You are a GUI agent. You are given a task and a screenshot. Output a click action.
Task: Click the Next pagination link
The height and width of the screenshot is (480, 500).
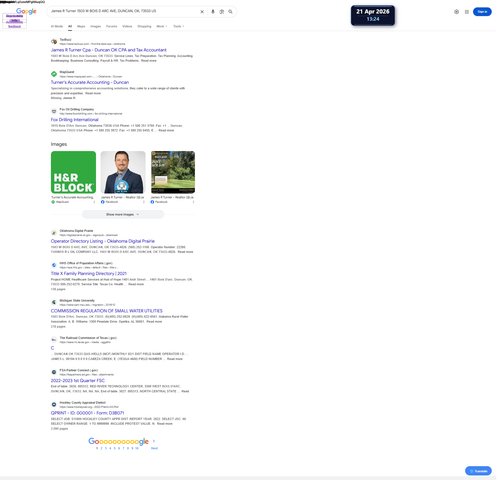tap(154, 448)
